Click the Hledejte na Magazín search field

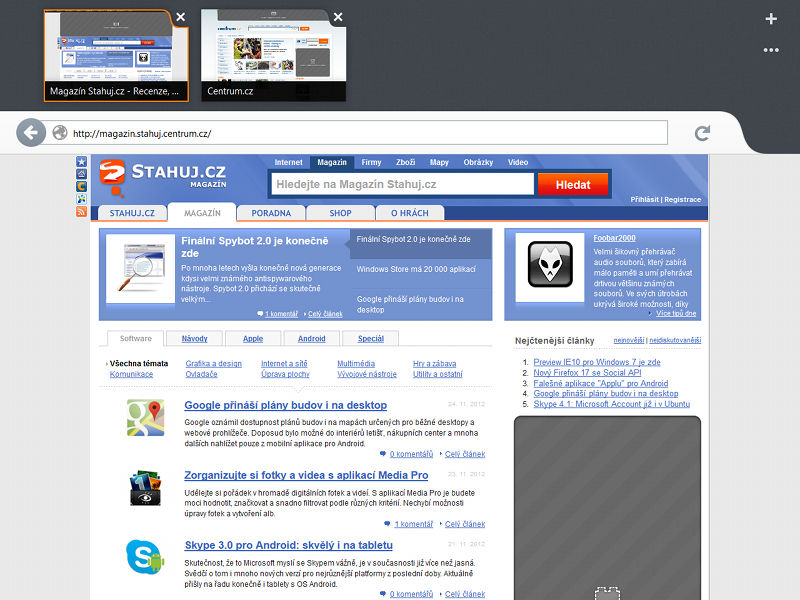point(402,184)
